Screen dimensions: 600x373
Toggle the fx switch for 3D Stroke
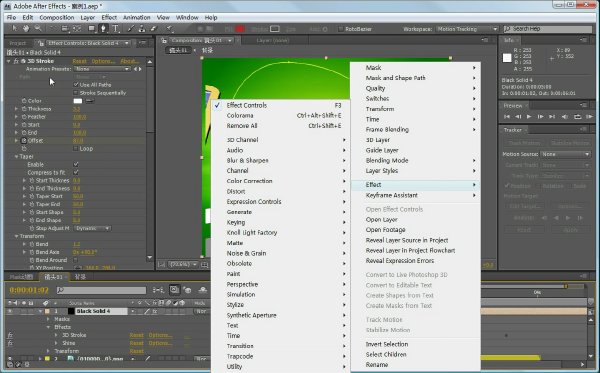point(10,335)
